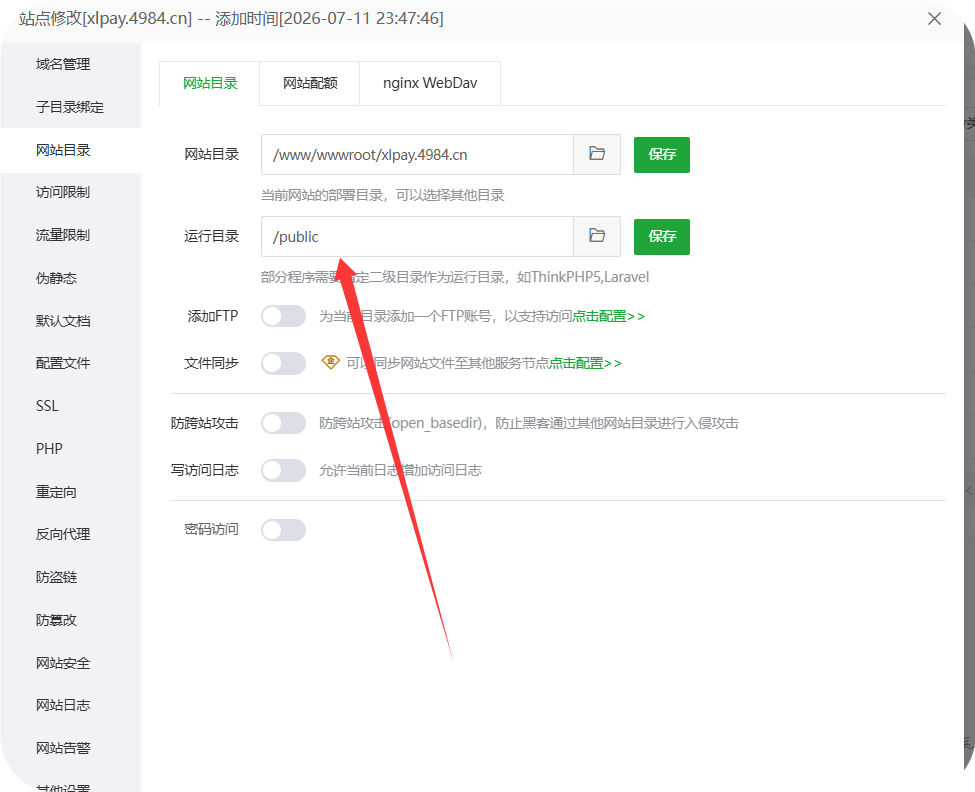The image size is (975, 792).
Task: Turn on 密码访问 switch
Action: 284,530
